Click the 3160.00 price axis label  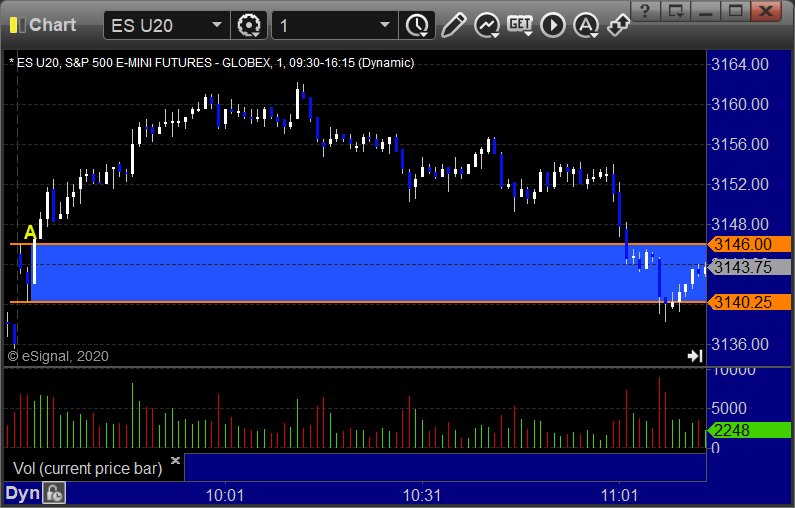point(740,104)
